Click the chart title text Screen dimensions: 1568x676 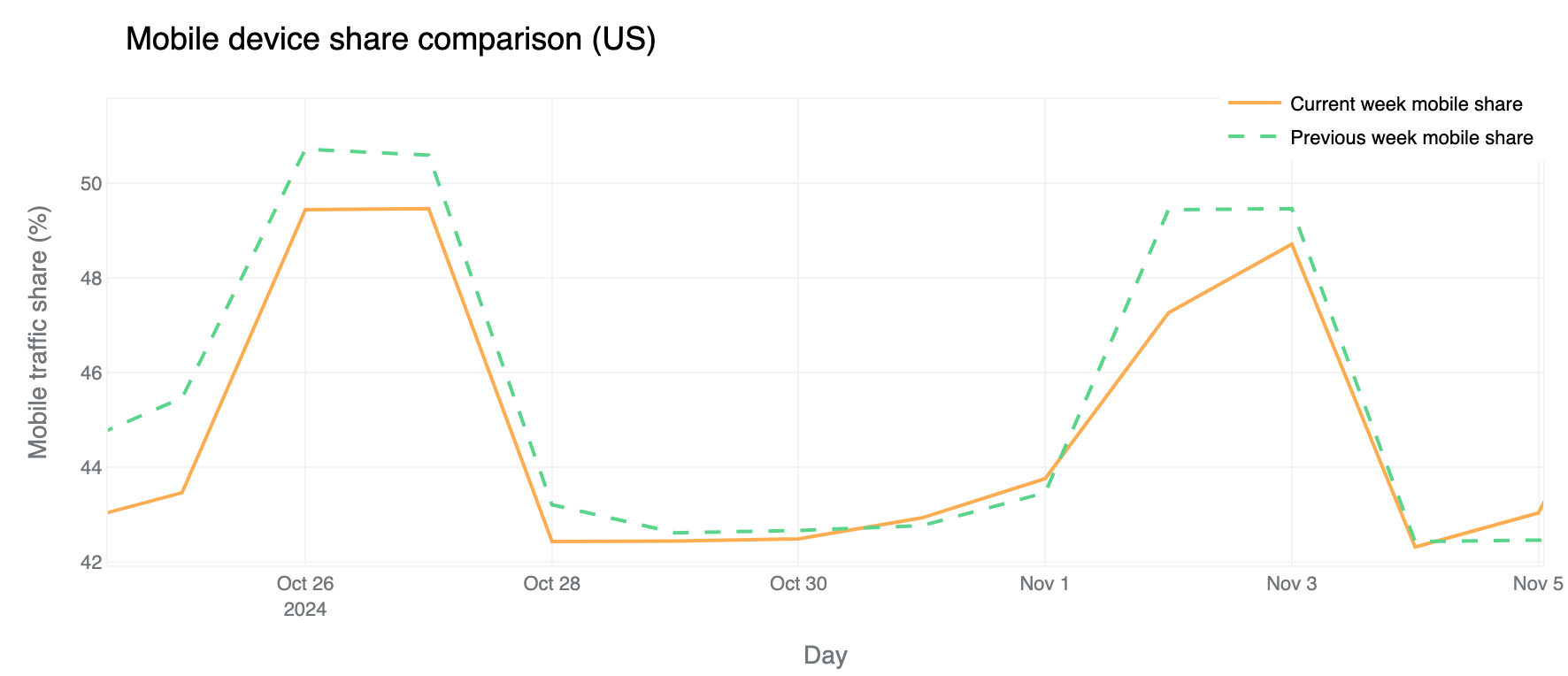pos(390,40)
